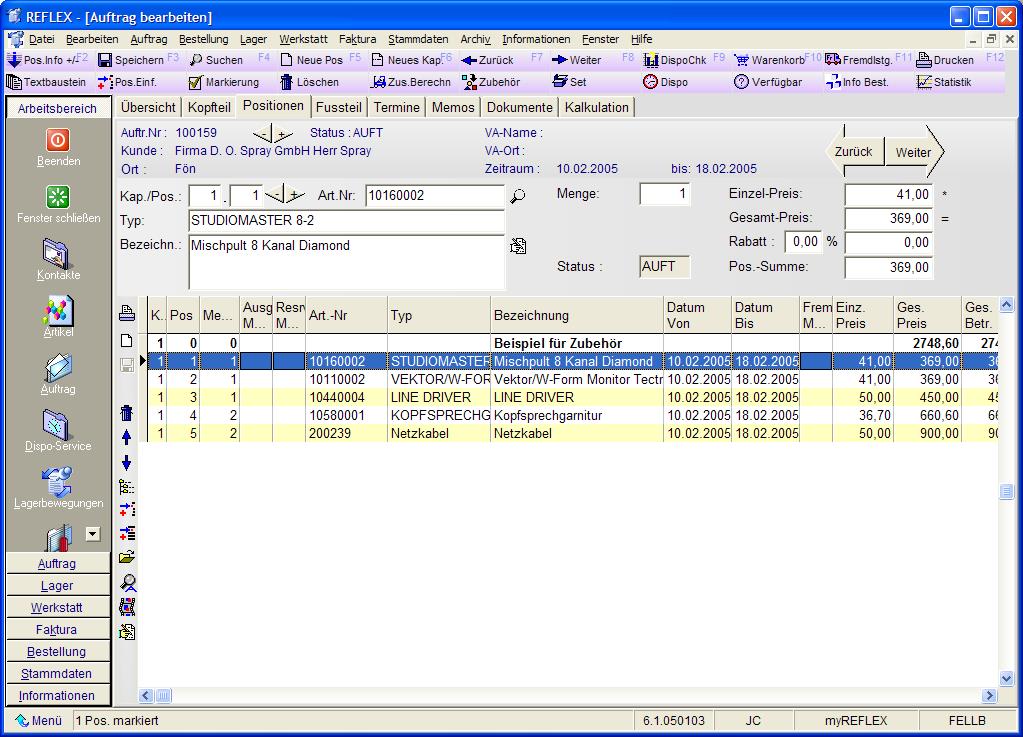
Task: Click Pos.Einf. in the toolbar
Action: [x=127, y=82]
